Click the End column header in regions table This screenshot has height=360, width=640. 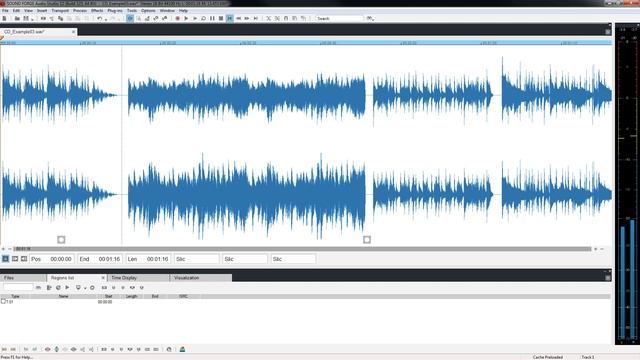point(155,296)
